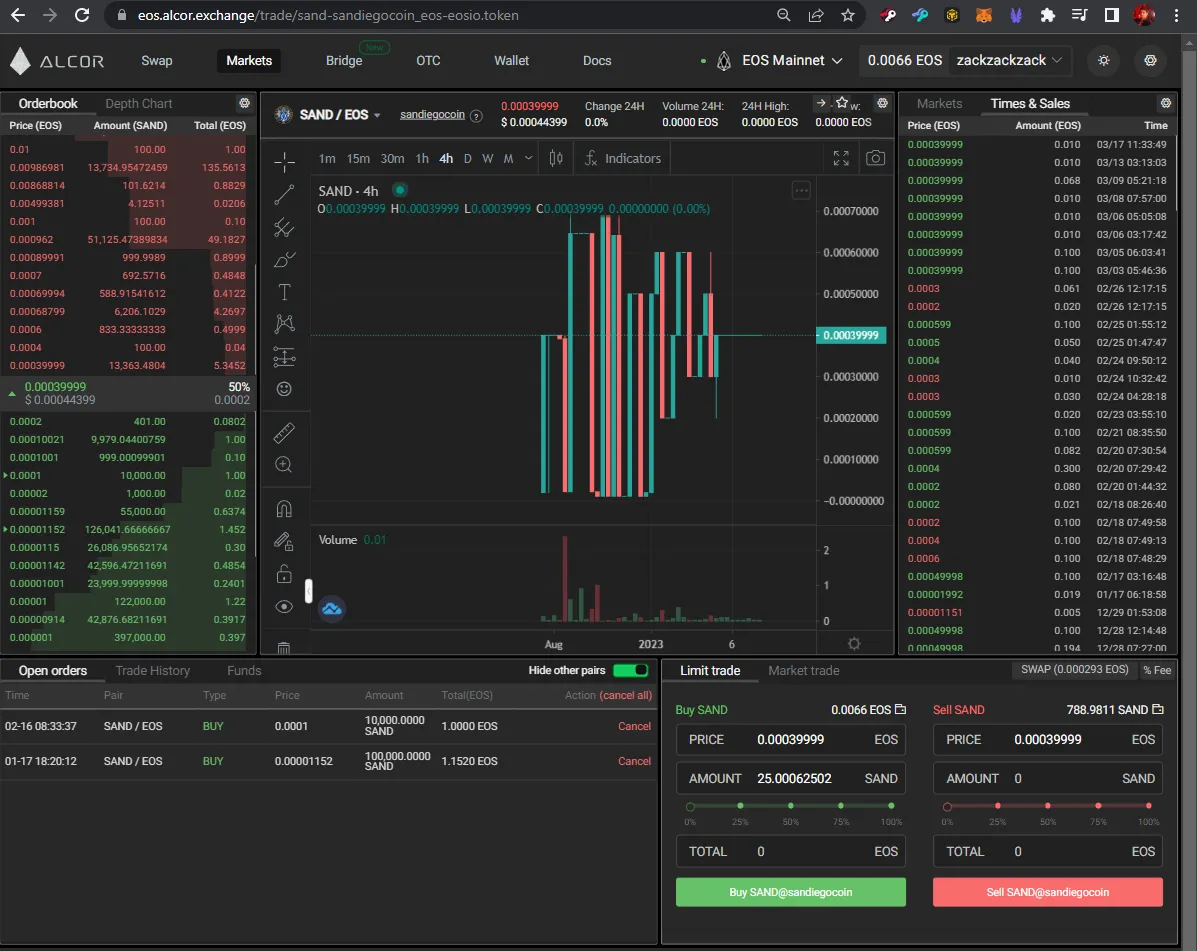Switch to Funds tab
This screenshot has width=1197, height=951.
pyautogui.click(x=244, y=670)
